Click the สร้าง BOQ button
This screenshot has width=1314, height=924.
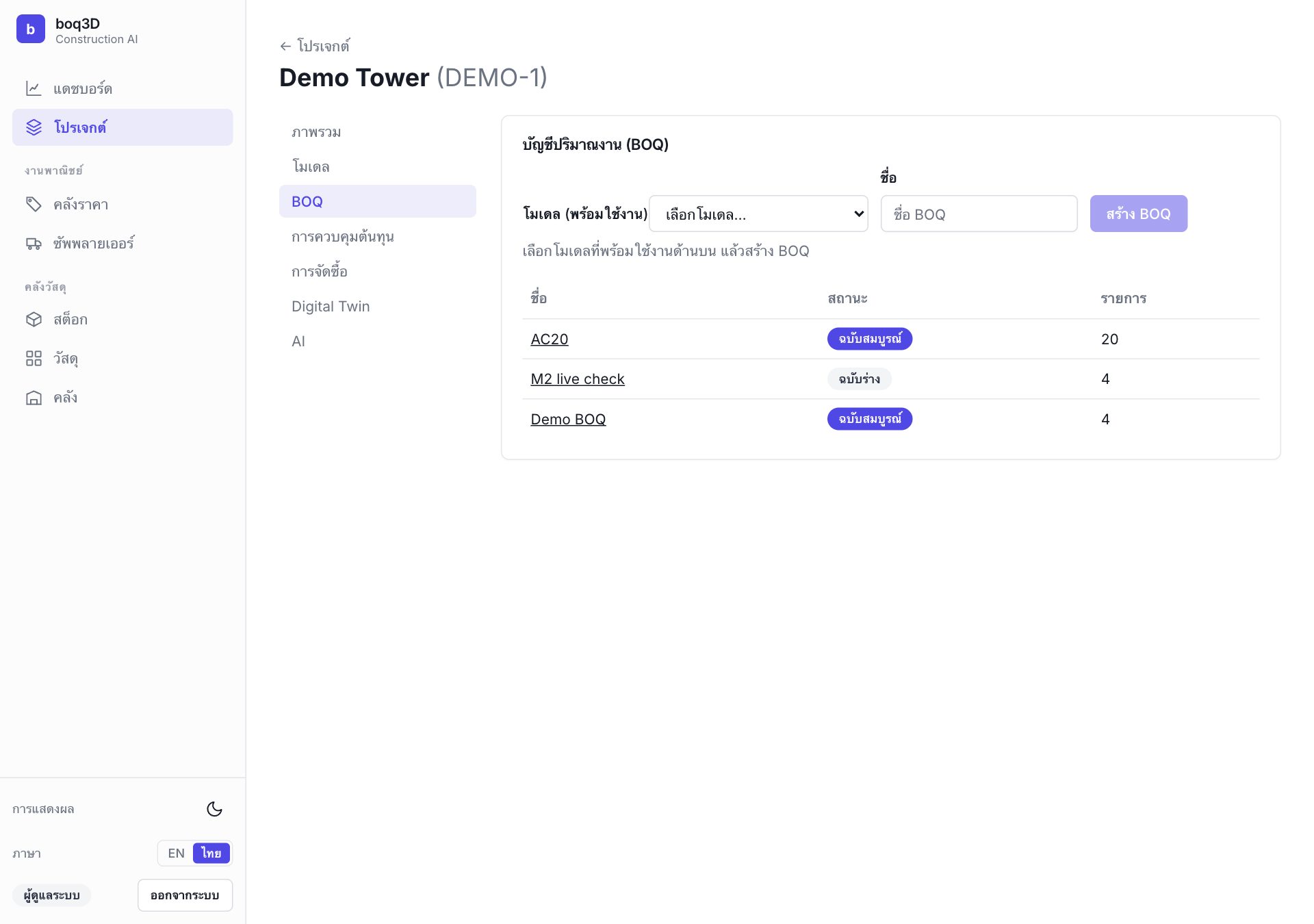[x=1138, y=214]
